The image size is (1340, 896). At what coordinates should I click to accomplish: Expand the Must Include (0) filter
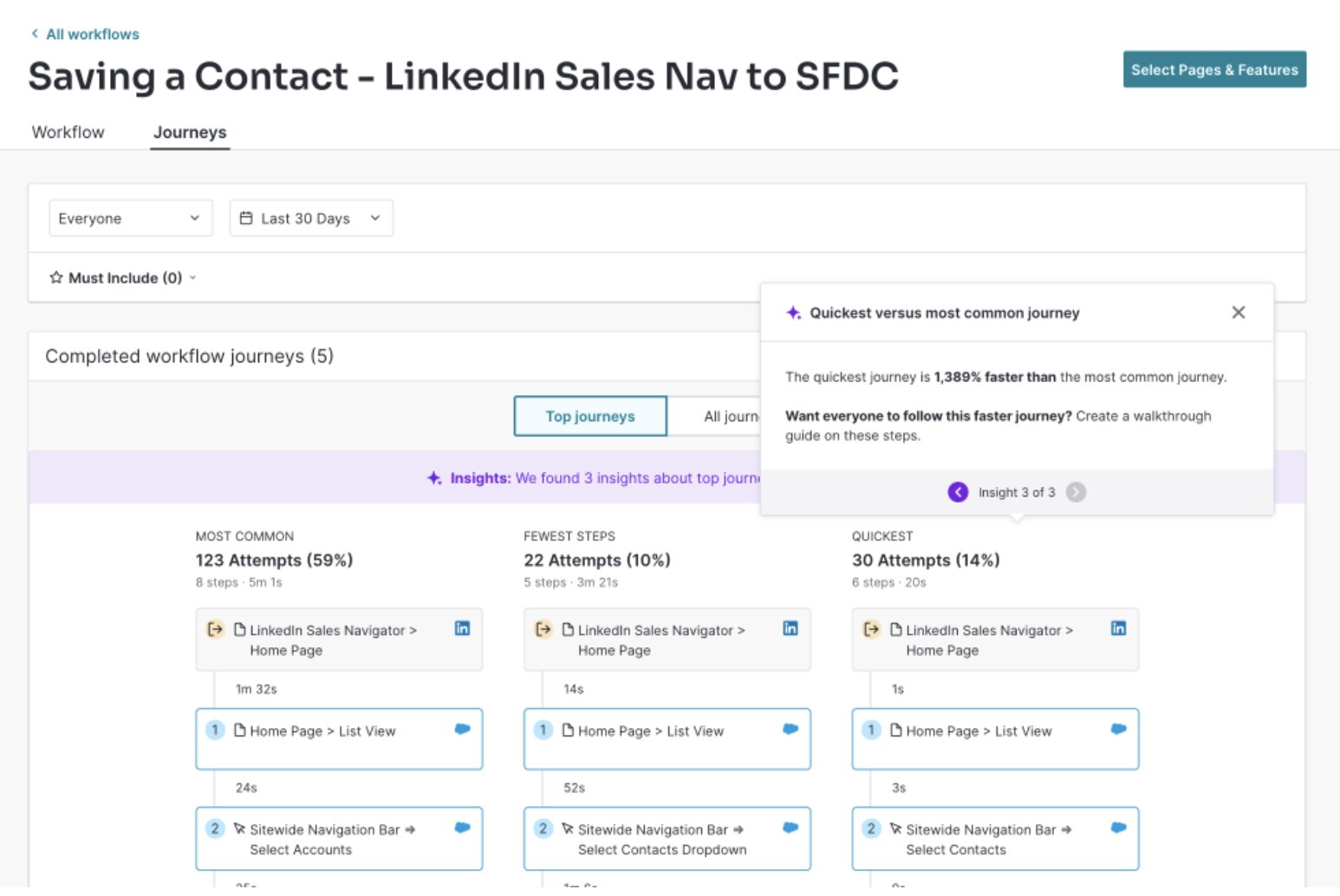(x=123, y=277)
